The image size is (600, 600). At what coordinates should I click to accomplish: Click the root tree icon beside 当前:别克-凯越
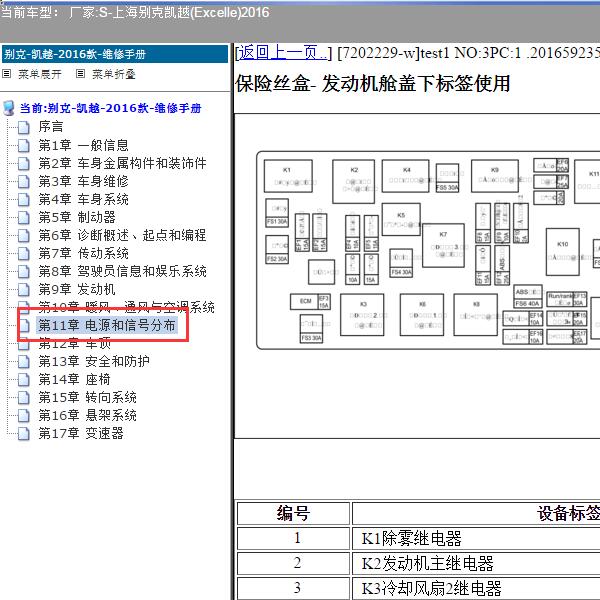[x=8, y=108]
